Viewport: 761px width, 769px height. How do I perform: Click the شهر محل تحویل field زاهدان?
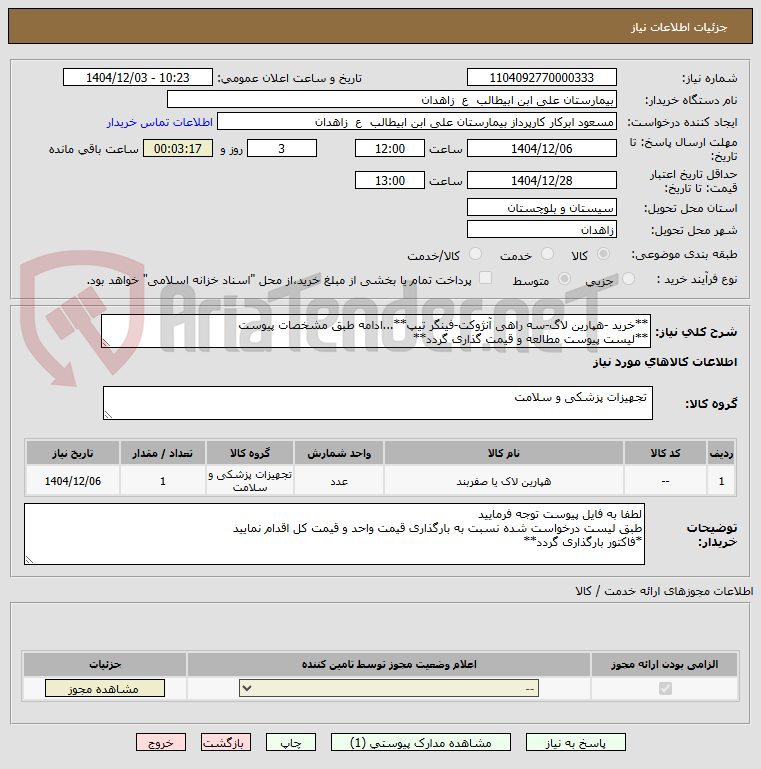542,230
